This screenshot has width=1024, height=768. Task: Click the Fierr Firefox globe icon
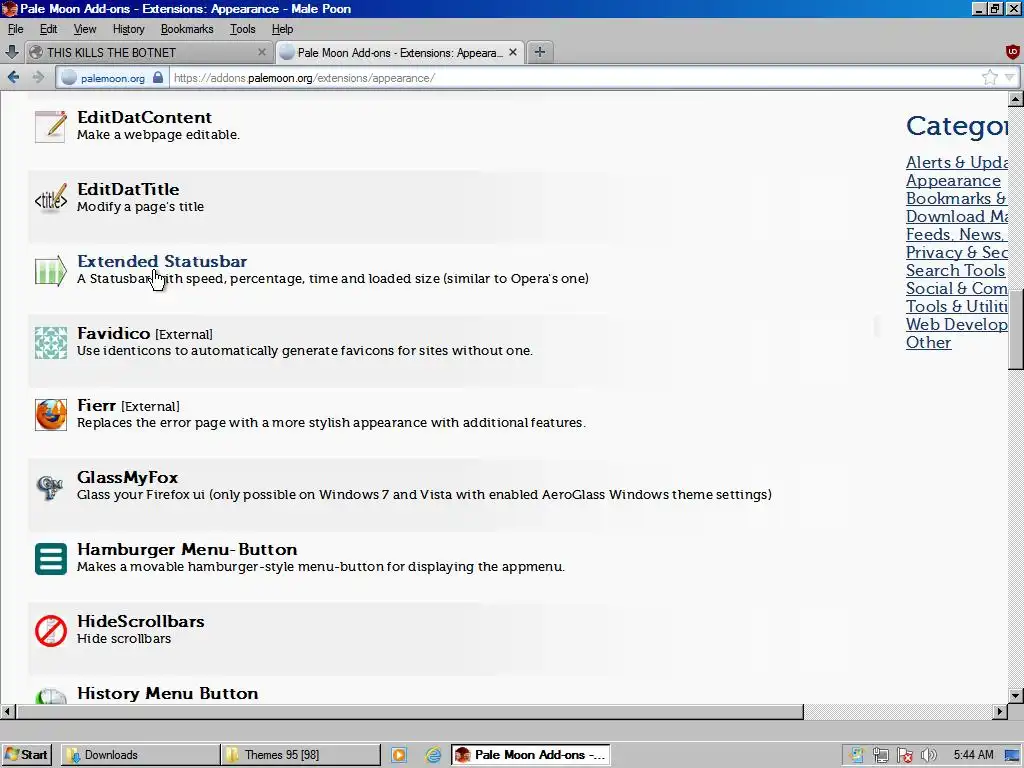click(x=51, y=415)
